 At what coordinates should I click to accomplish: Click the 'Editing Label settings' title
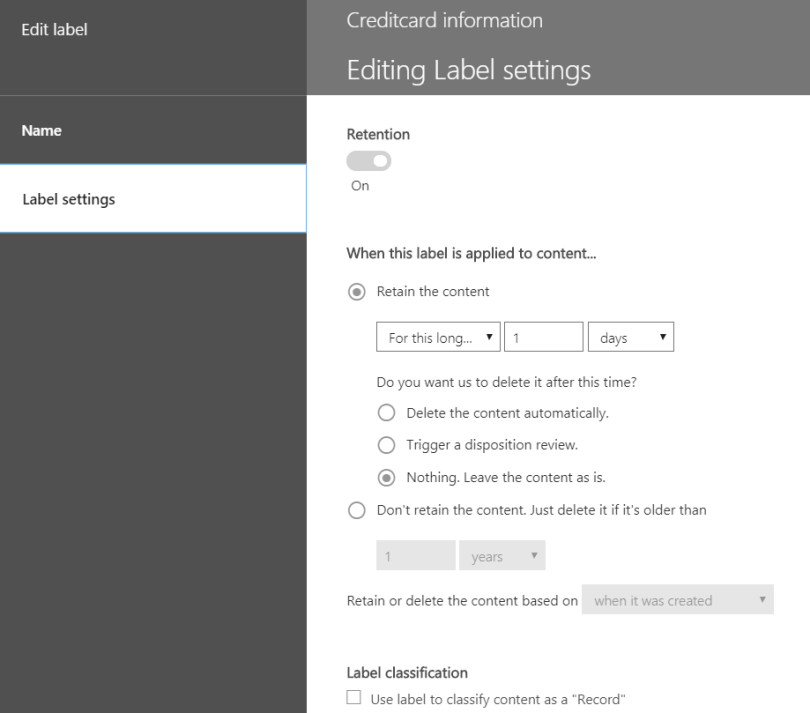pyautogui.click(x=468, y=69)
